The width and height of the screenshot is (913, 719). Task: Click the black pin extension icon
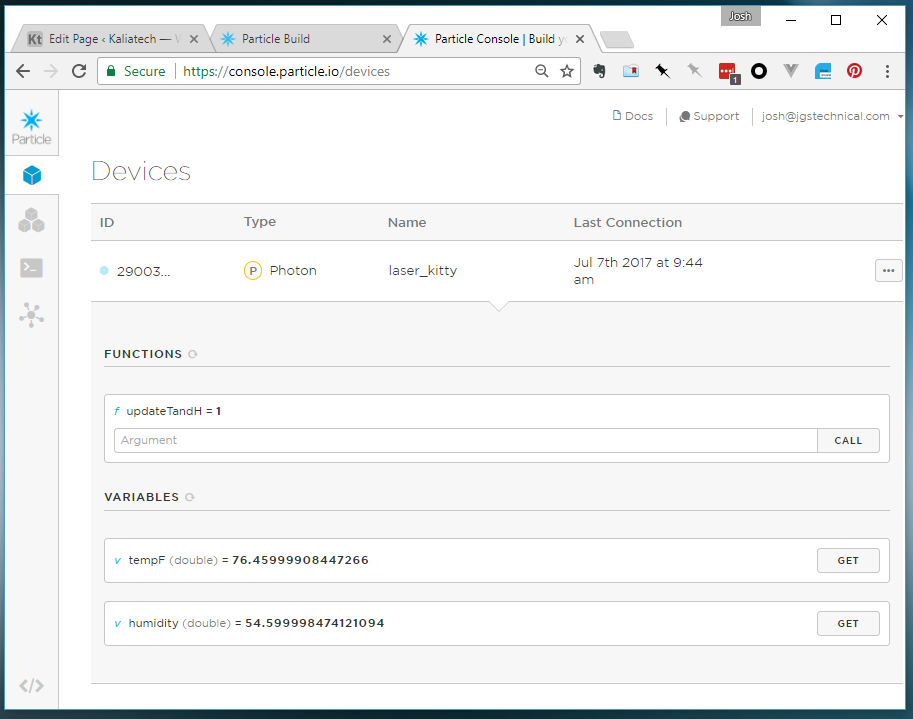tap(662, 71)
